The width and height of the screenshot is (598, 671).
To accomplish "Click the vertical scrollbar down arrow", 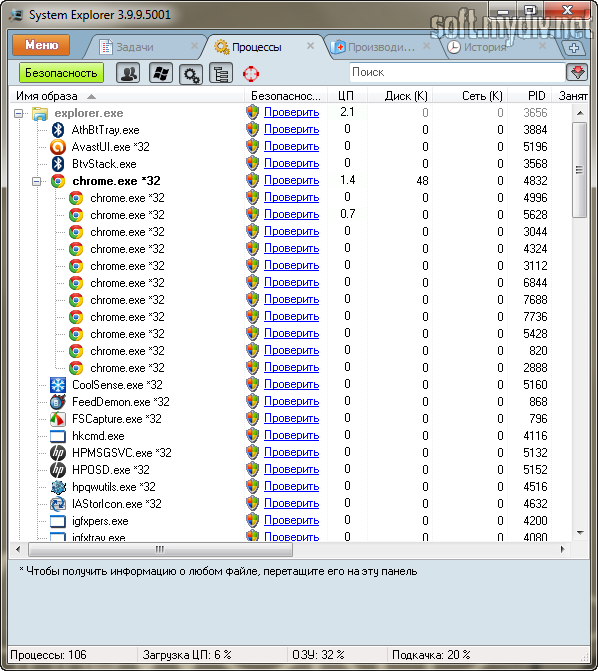I will (580, 533).
